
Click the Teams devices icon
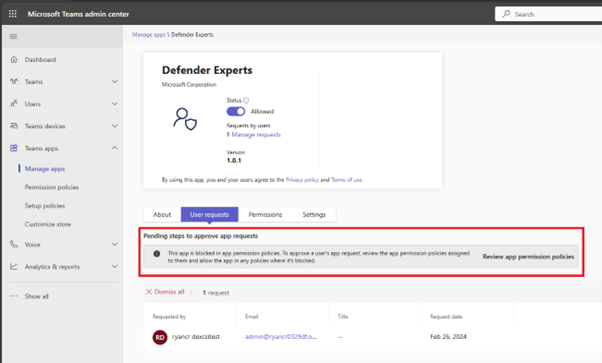point(14,126)
